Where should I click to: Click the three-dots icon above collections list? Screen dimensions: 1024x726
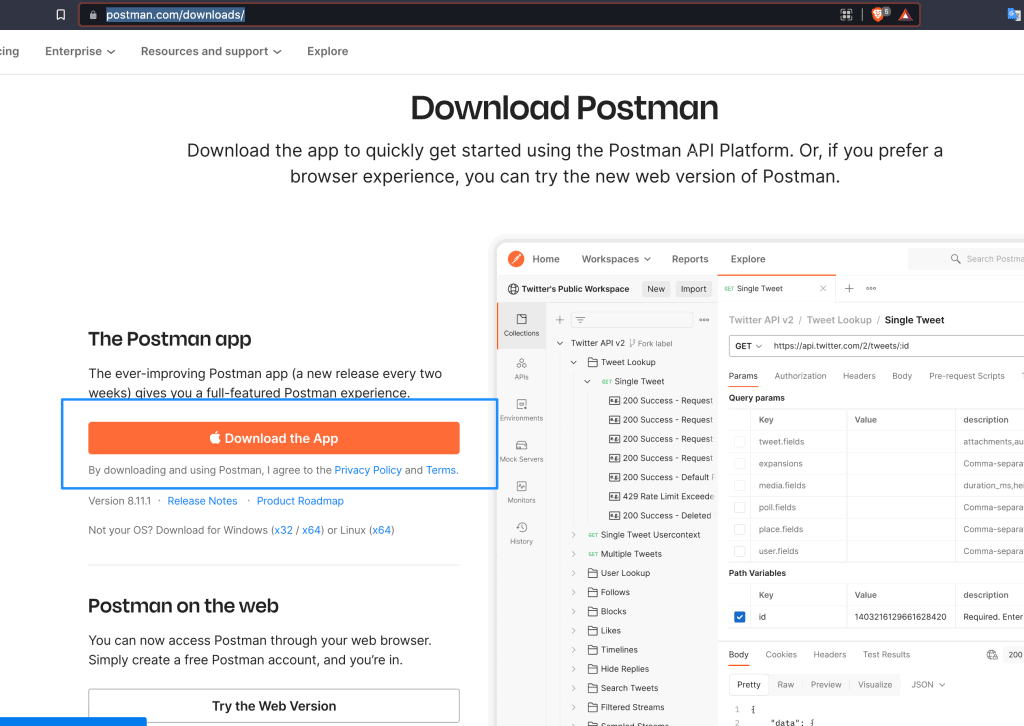click(704, 320)
